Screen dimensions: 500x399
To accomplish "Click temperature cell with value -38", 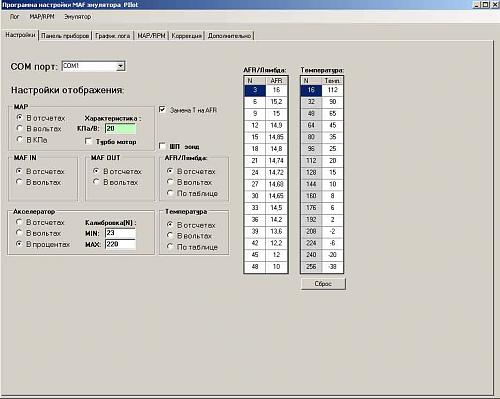I will tap(332, 267).
